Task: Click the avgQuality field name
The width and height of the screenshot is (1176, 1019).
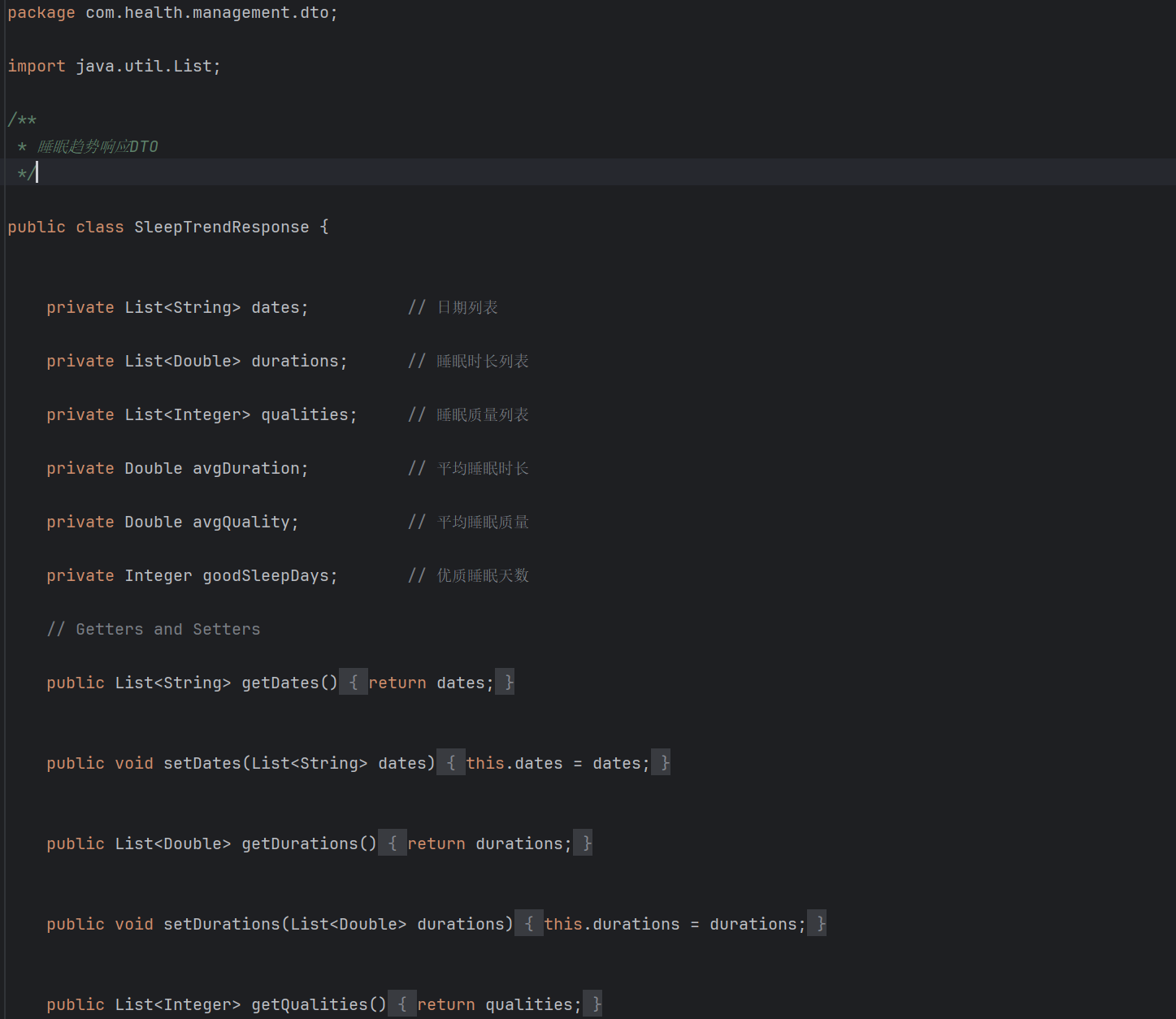Action: pyautogui.click(x=241, y=523)
